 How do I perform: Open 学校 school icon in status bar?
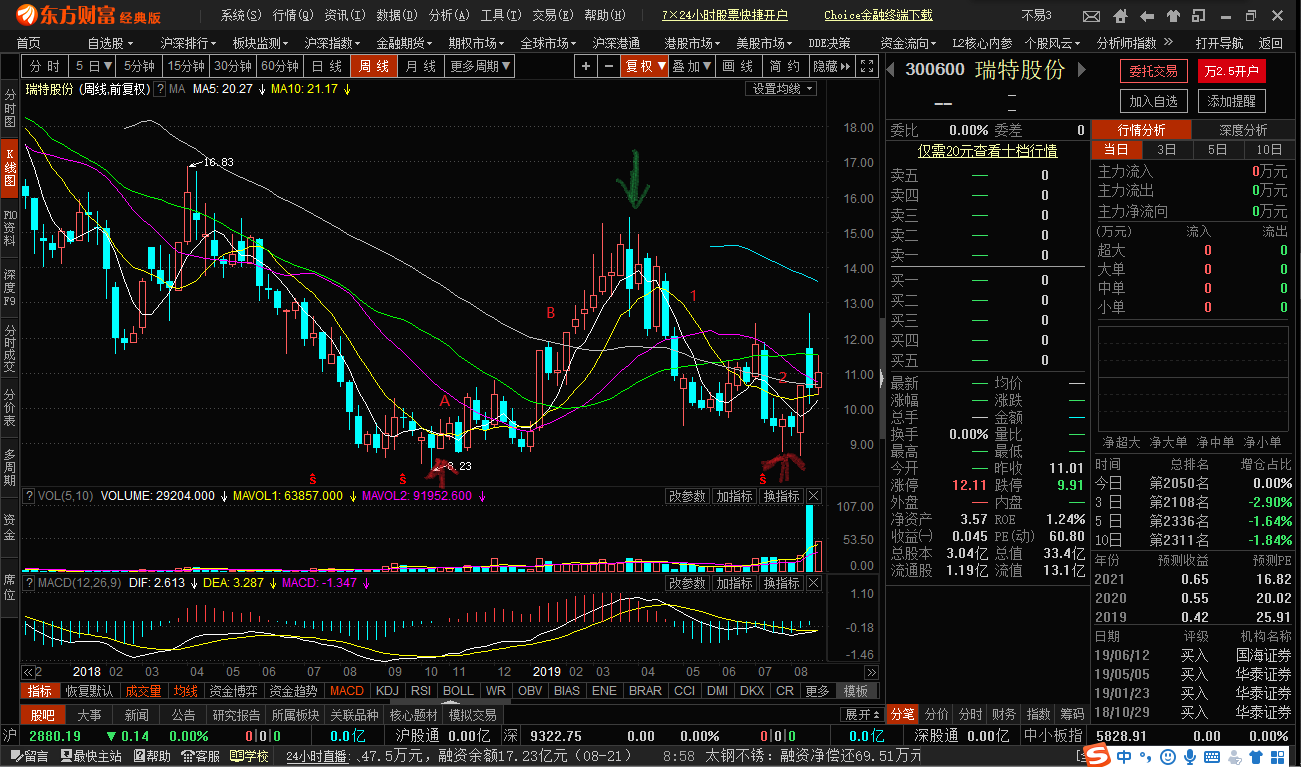coord(250,756)
